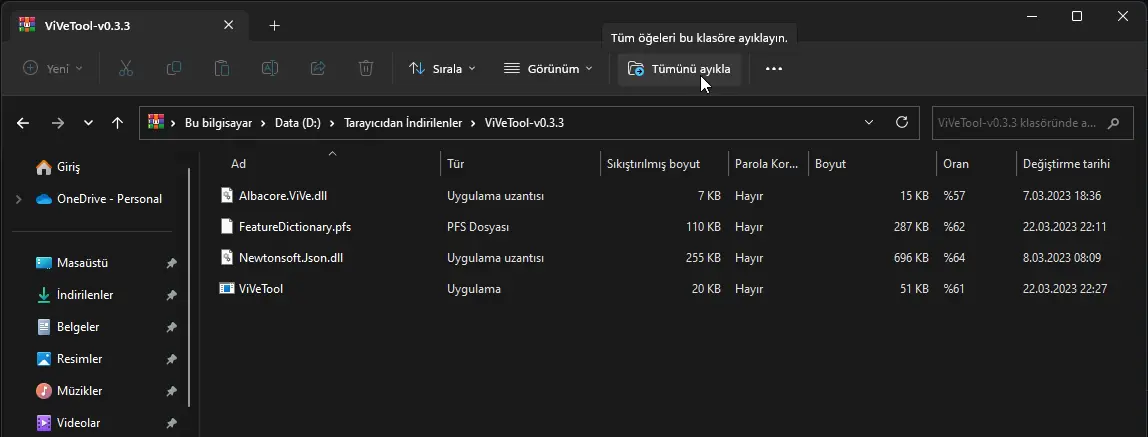Click the FeatureDictionary.pfs file icon
1148x437 pixels.
[x=227, y=226]
